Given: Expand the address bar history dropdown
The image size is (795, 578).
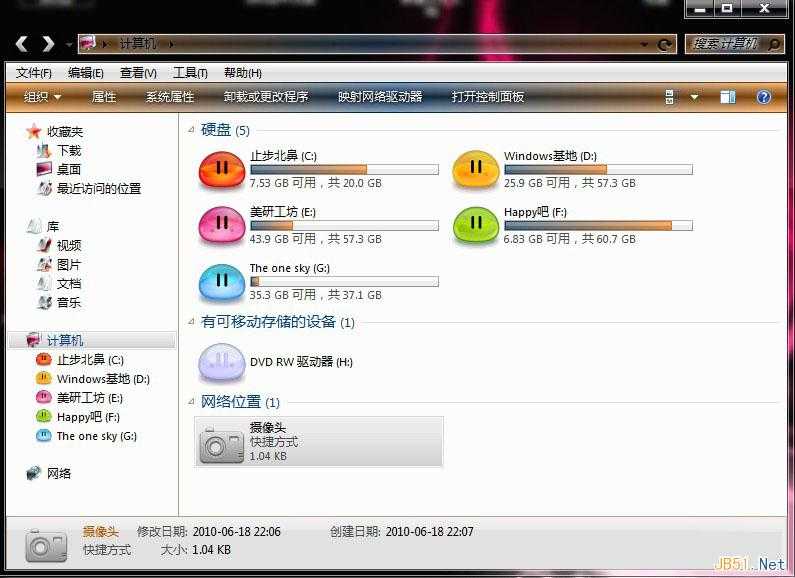Looking at the screenshot, I should [x=644, y=45].
